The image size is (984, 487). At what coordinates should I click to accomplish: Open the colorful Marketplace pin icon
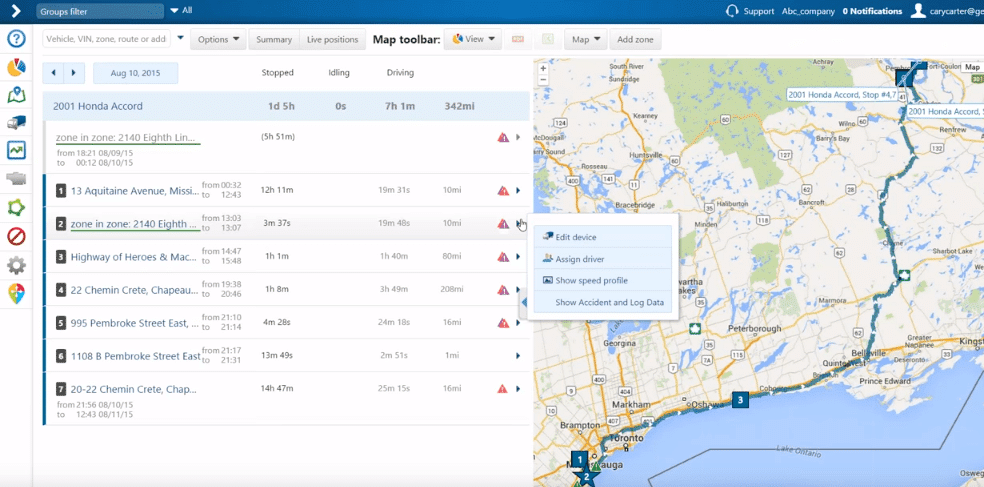tap(16, 294)
